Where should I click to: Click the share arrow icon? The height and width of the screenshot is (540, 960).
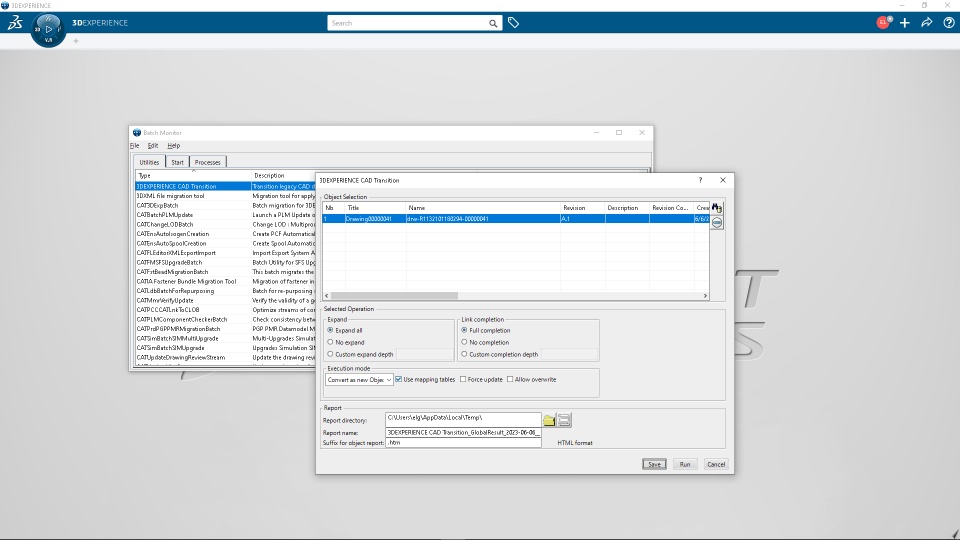pos(927,23)
